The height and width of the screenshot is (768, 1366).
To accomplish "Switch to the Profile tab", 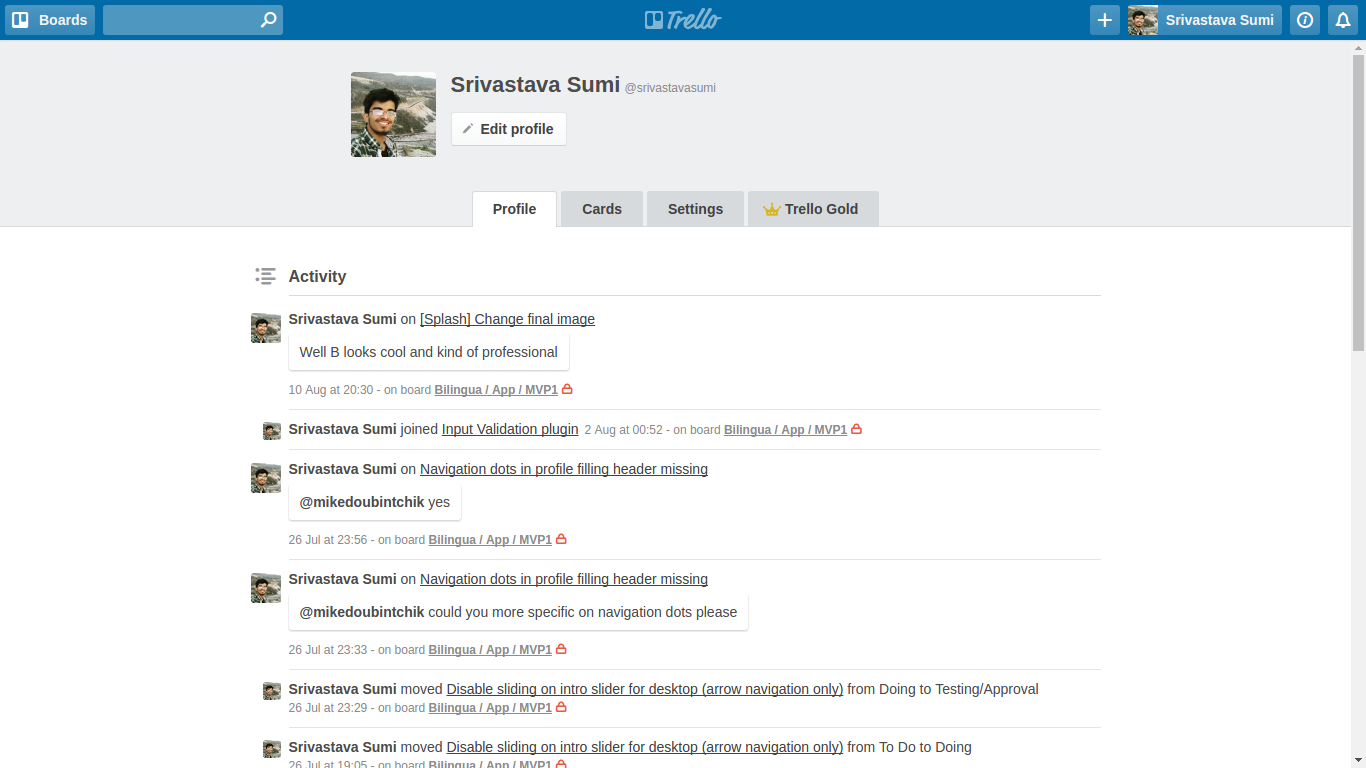I will [514, 209].
